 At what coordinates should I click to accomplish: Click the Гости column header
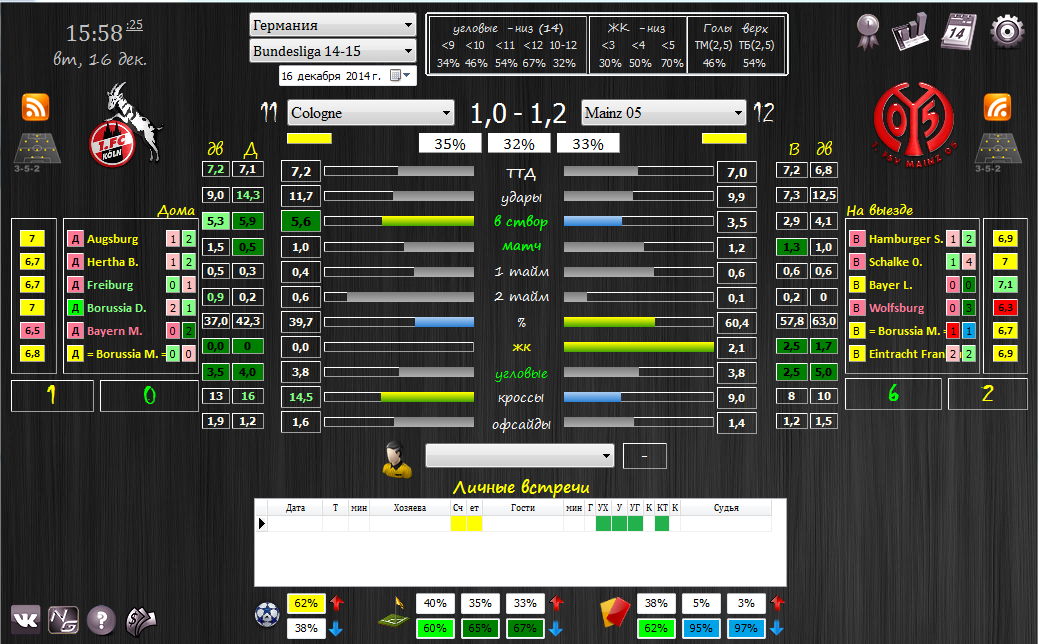coord(522,508)
